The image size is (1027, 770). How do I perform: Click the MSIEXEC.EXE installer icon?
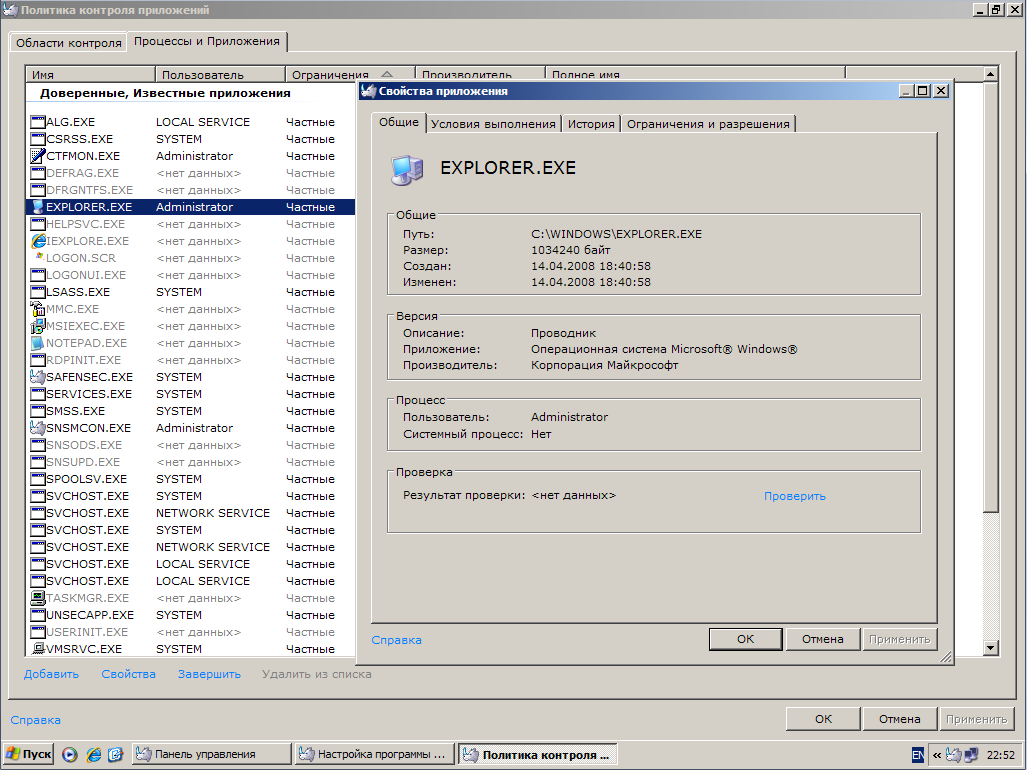(x=38, y=326)
